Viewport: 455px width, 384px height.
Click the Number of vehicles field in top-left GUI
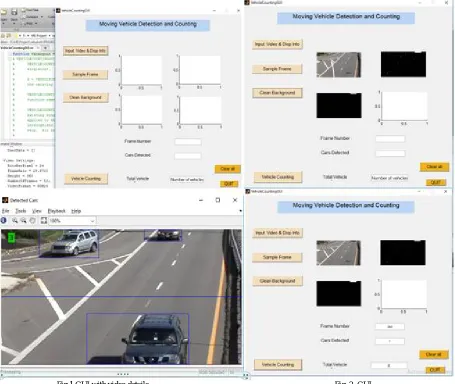tap(187, 179)
